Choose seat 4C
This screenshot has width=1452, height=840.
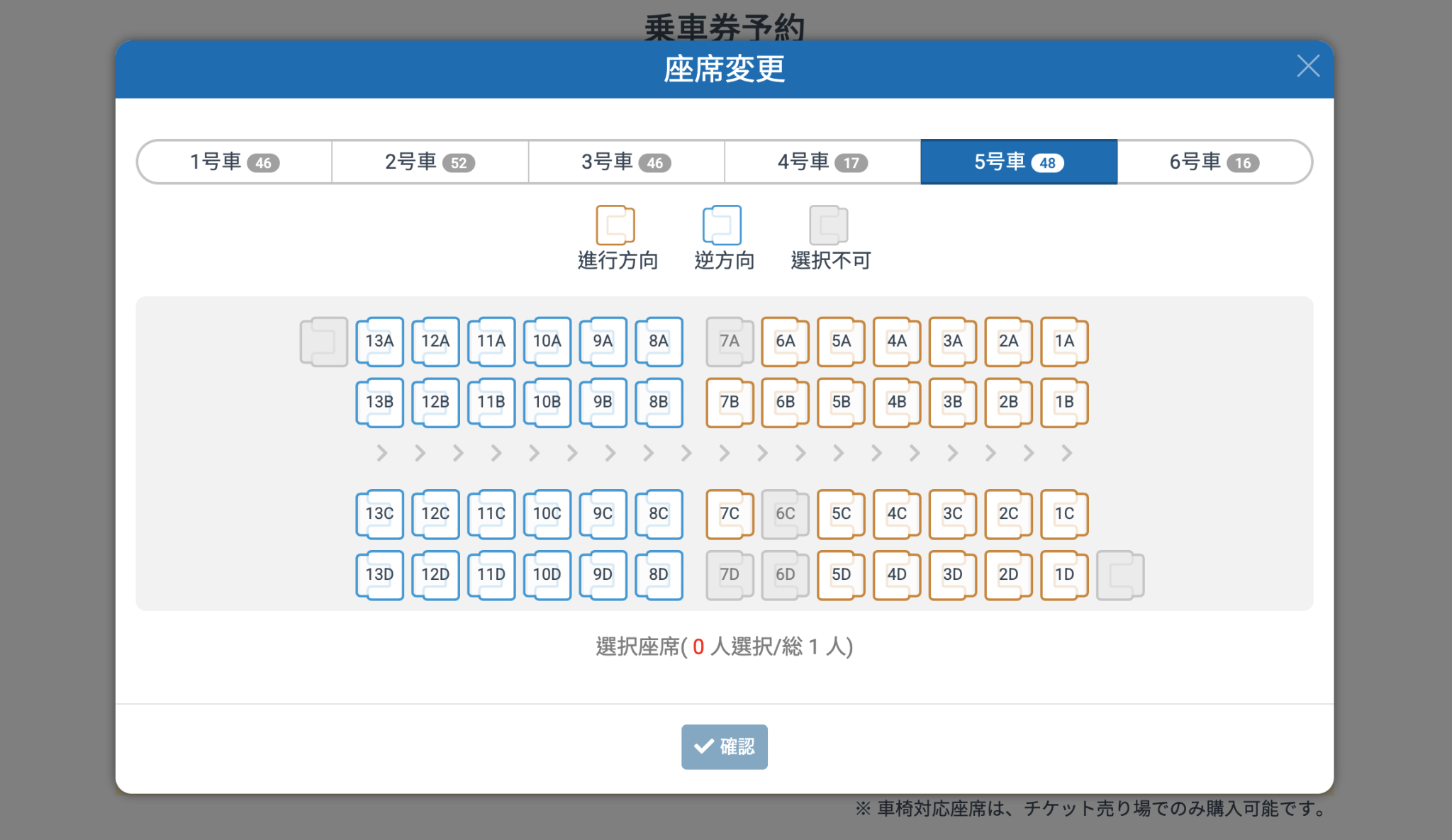coord(897,513)
